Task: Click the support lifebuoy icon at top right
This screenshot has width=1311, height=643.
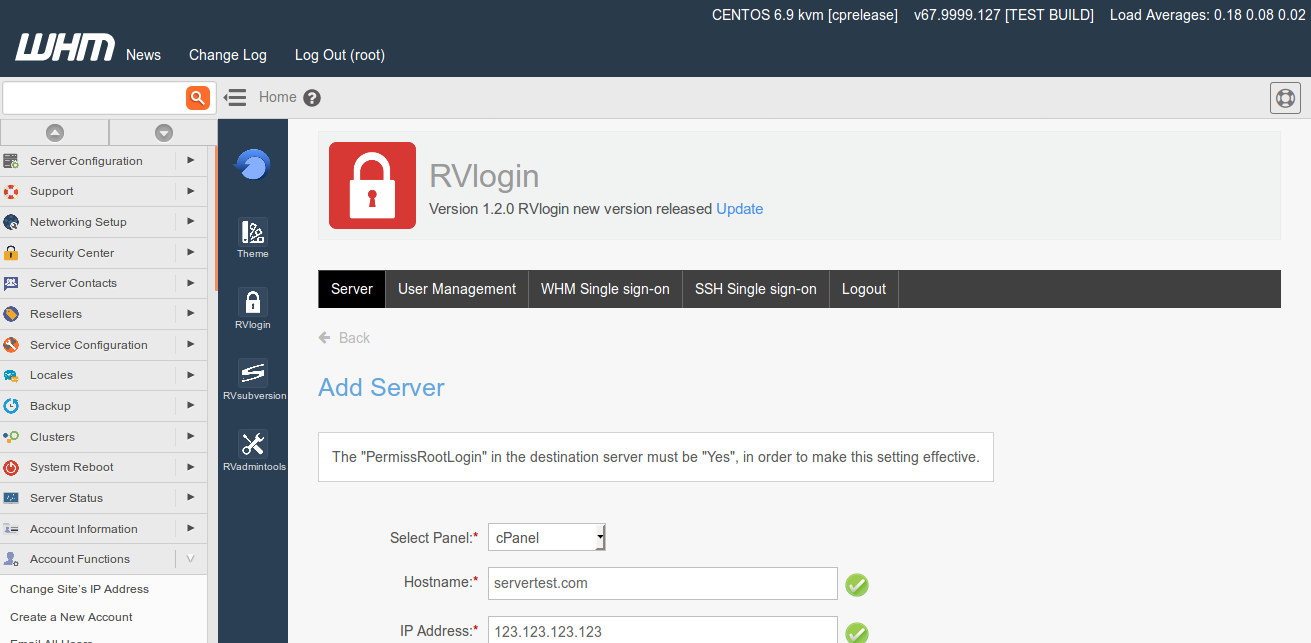Action: pos(1285,98)
